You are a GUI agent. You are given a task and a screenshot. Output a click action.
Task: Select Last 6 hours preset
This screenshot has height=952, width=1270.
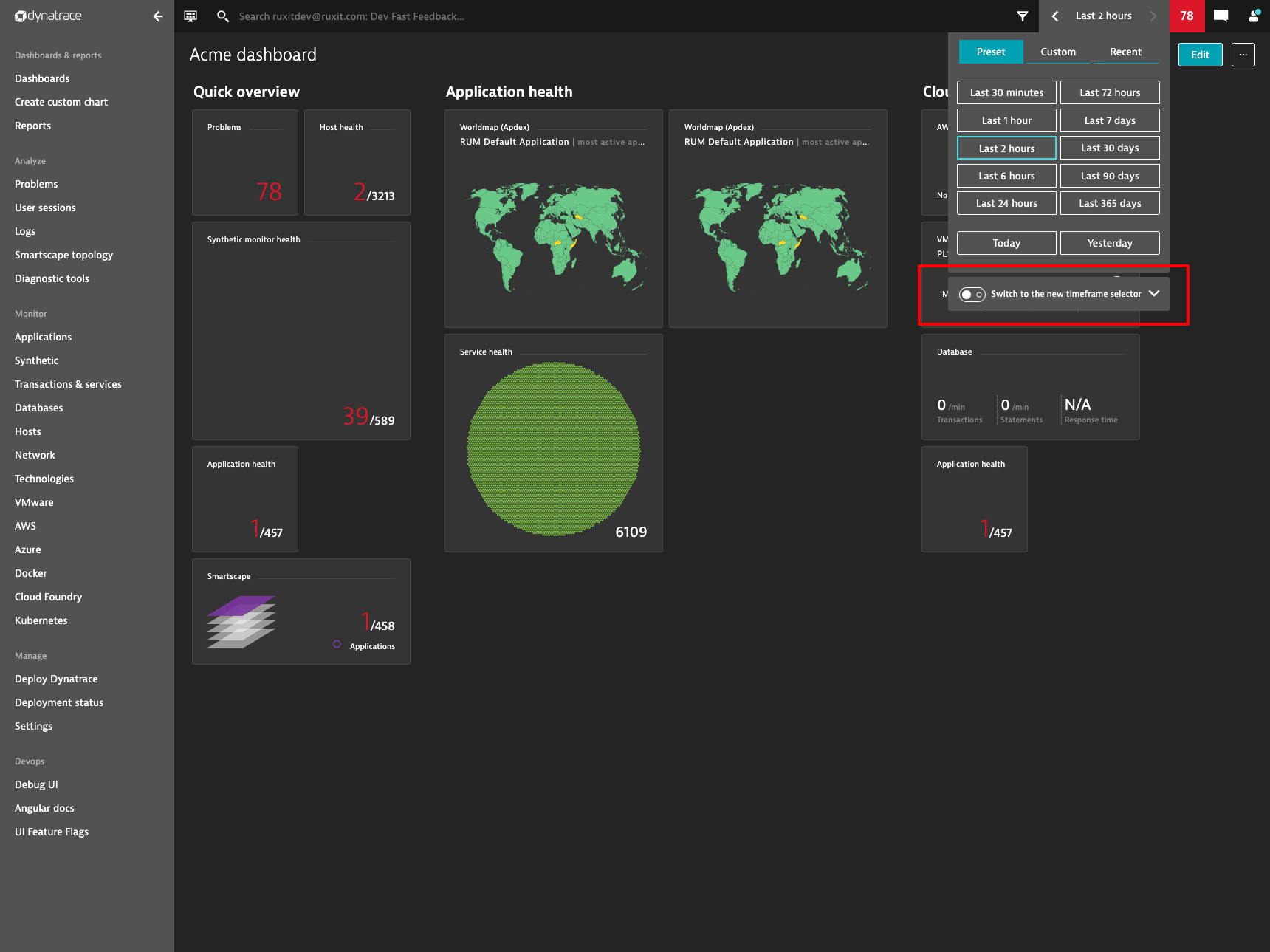tap(1006, 176)
